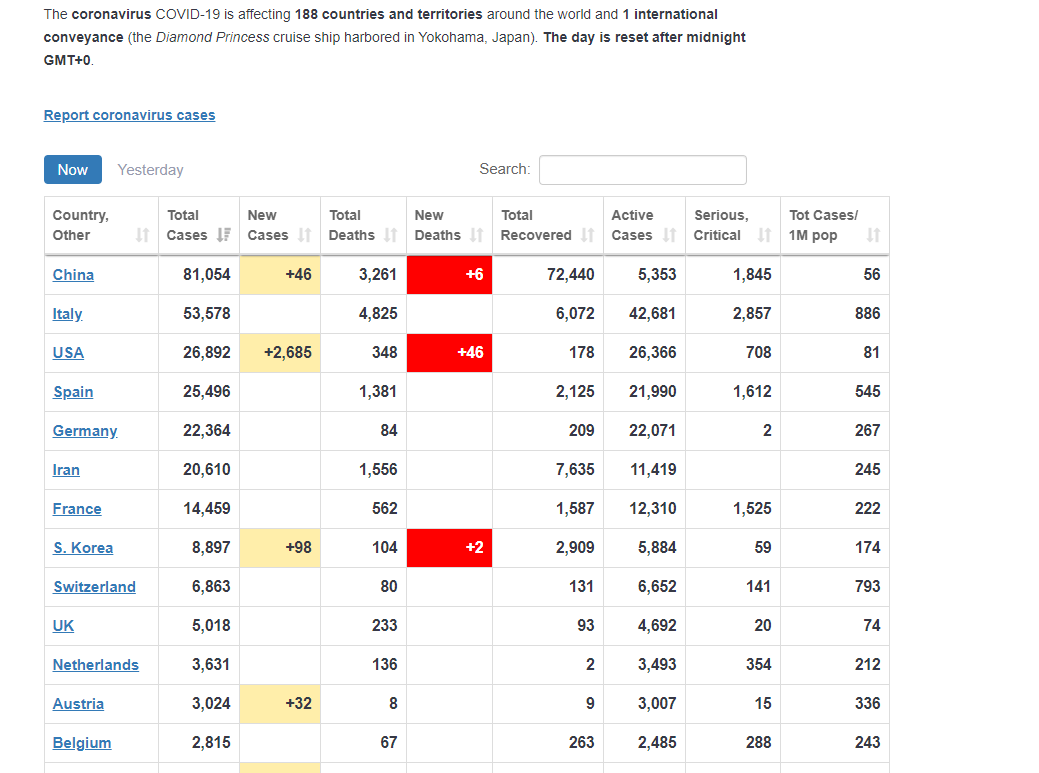The image size is (1039, 773).
Task: Select Italy total deaths 4,825
Action: coord(378,314)
